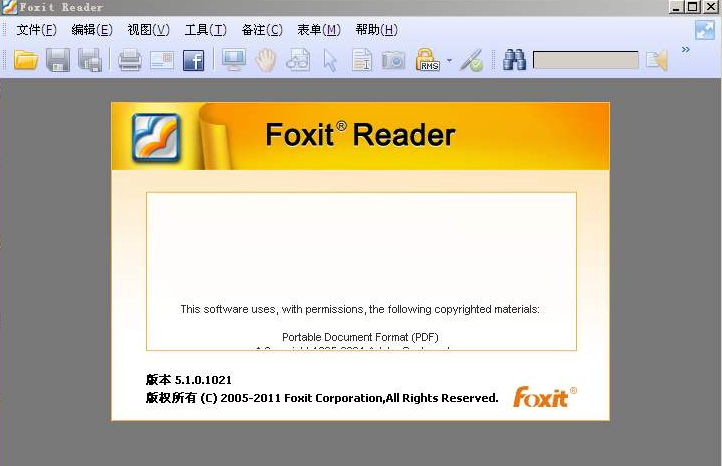Open the 帮助(H) menu
This screenshot has height=466, width=722.
(x=377, y=30)
